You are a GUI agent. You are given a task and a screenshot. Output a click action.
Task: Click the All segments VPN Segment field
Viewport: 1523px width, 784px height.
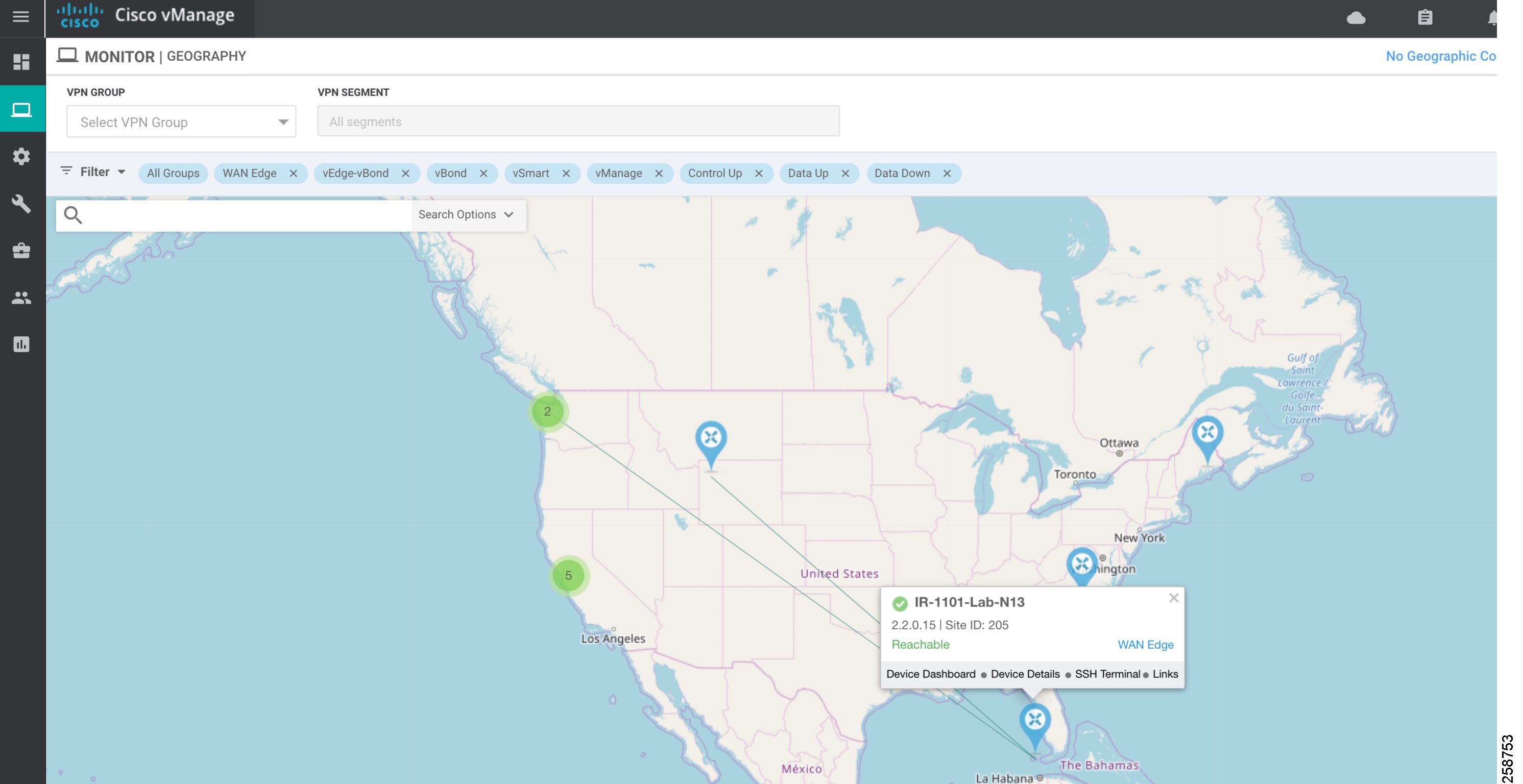(x=578, y=121)
